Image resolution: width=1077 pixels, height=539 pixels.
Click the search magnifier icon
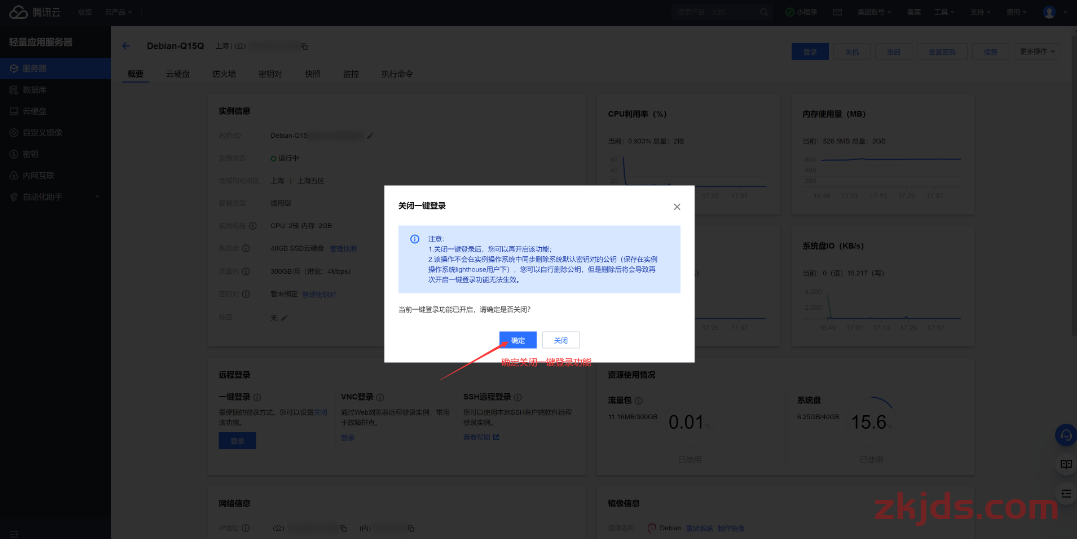tap(764, 12)
